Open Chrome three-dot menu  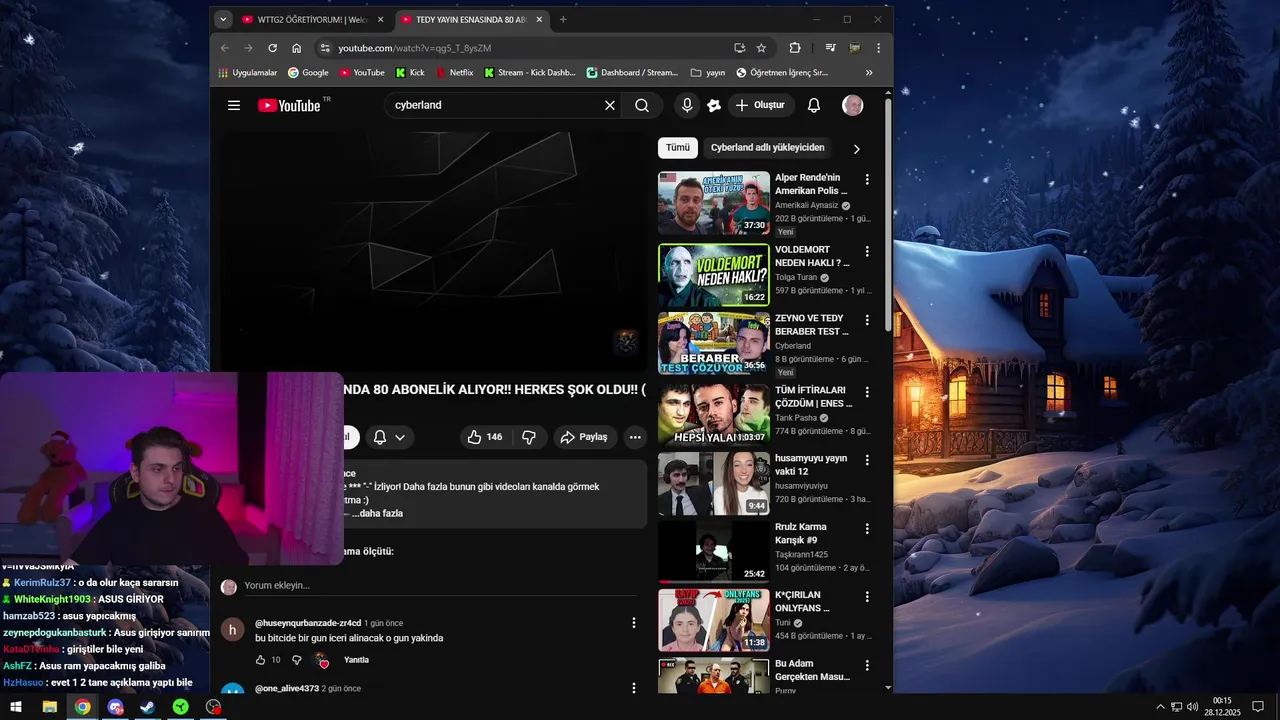(x=878, y=48)
